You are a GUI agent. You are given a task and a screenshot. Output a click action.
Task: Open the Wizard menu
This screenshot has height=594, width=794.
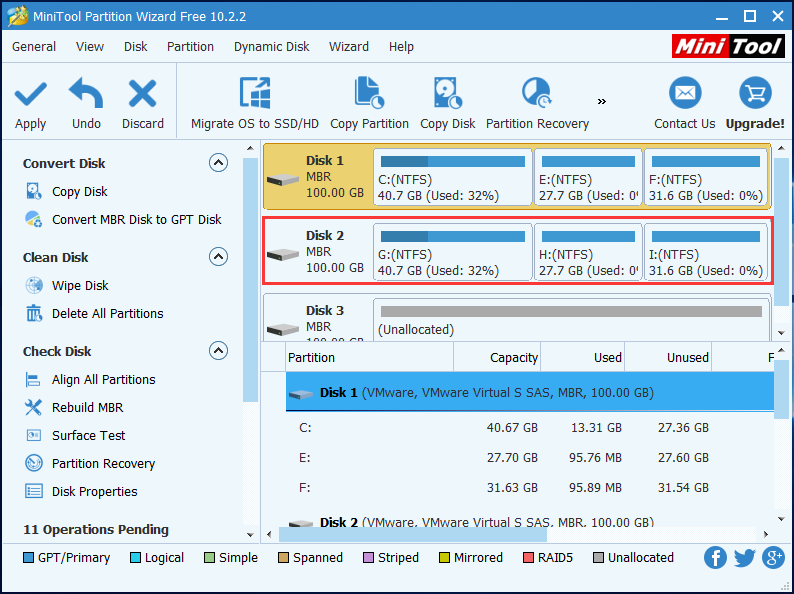[x=348, y=47]
